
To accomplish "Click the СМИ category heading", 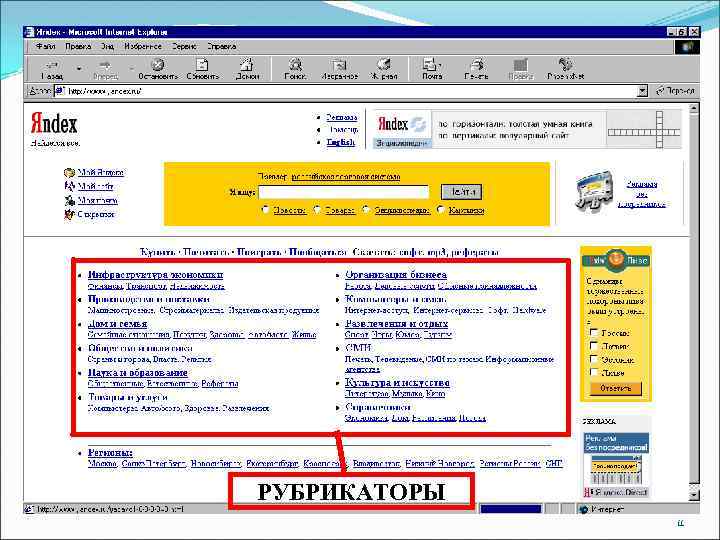I will 358,348.
